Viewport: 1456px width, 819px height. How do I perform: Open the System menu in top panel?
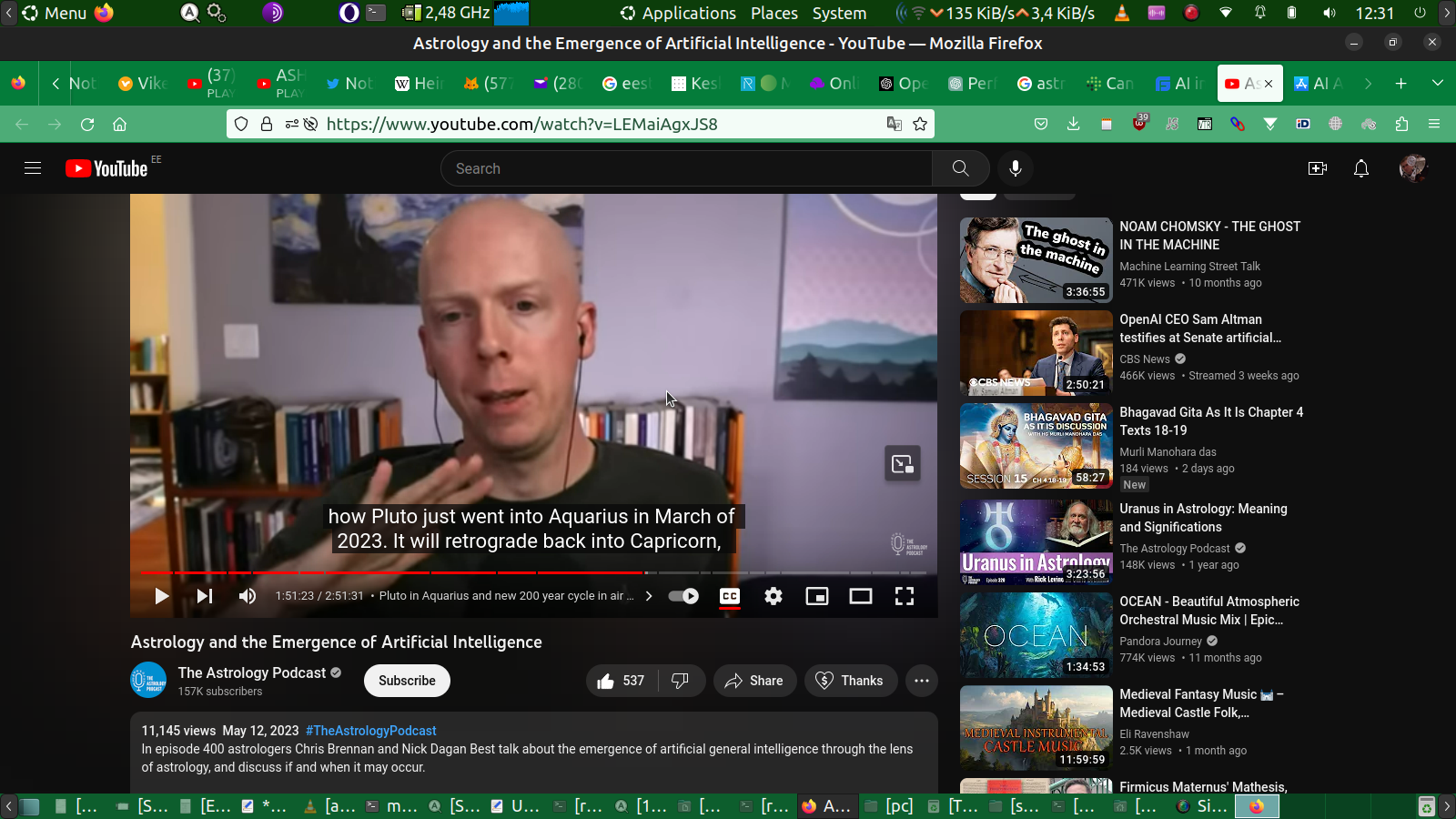[x=839, y=13]
